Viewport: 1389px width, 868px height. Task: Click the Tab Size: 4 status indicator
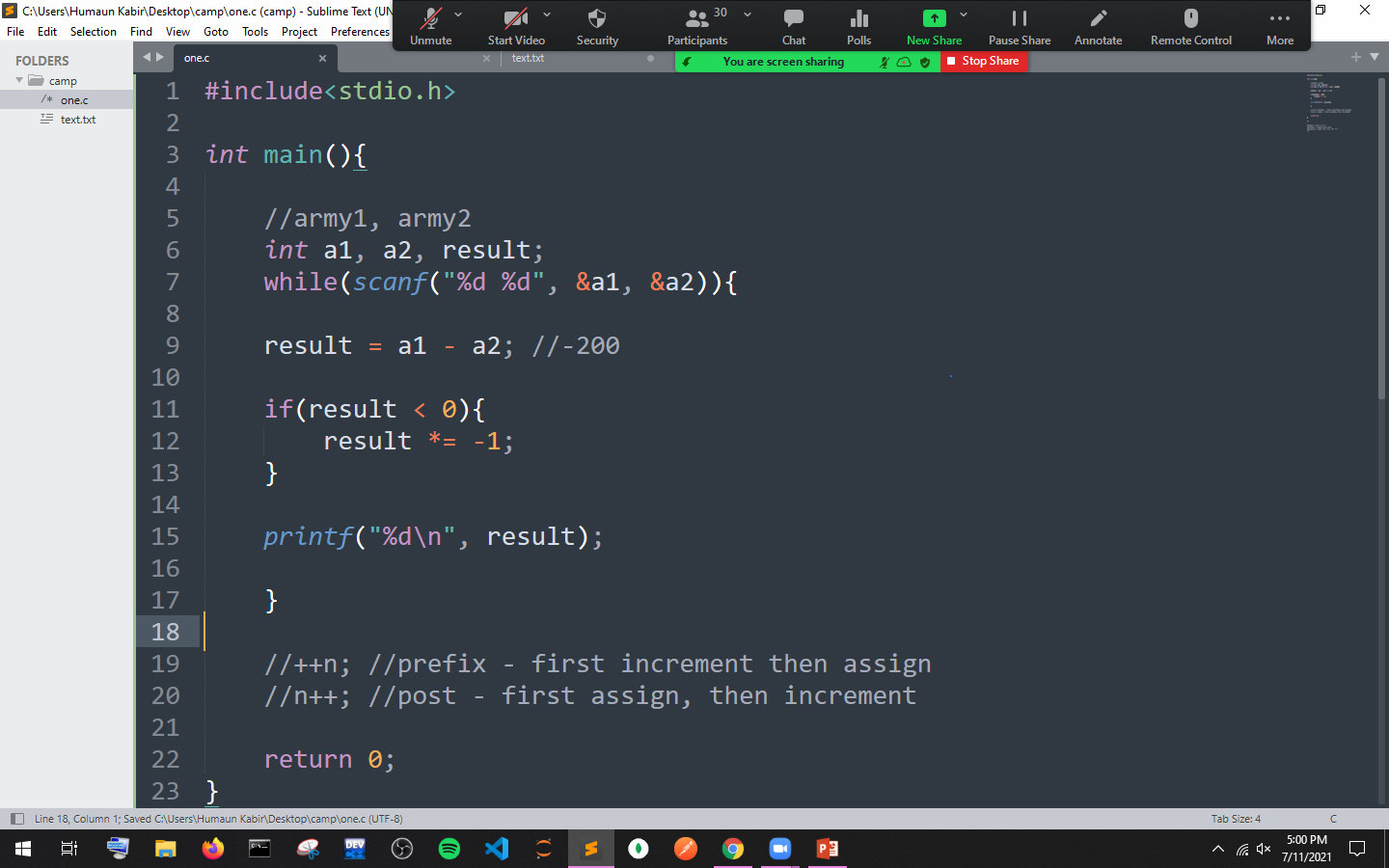tap(1236, 819)
